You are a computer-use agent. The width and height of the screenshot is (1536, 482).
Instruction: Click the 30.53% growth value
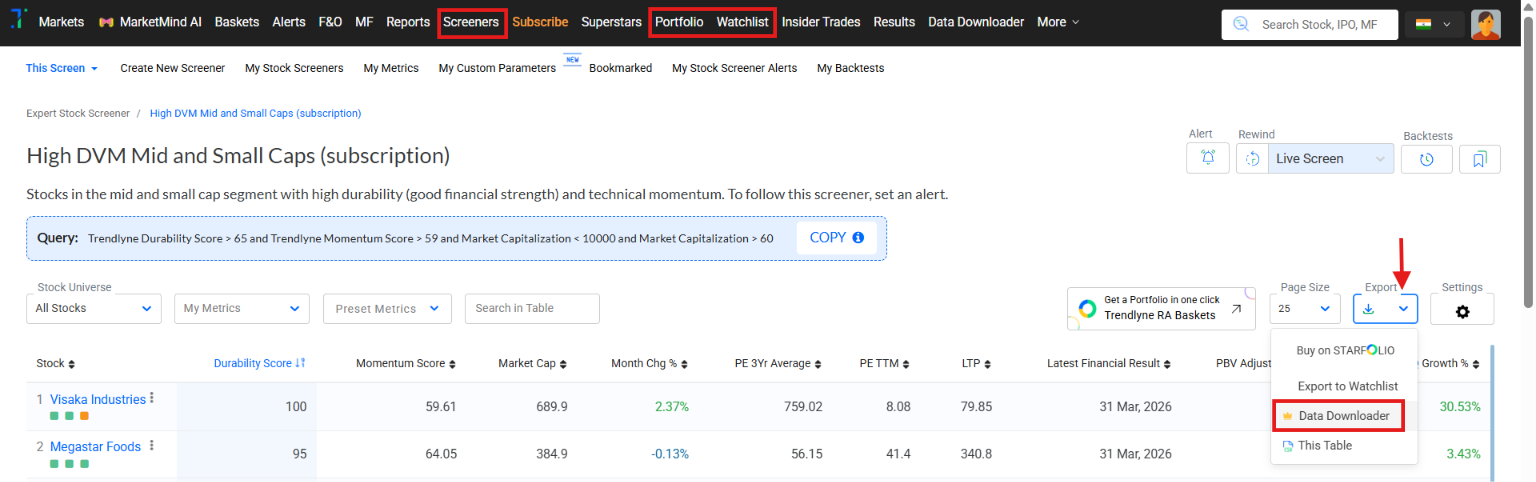(x=1460, y=407)
